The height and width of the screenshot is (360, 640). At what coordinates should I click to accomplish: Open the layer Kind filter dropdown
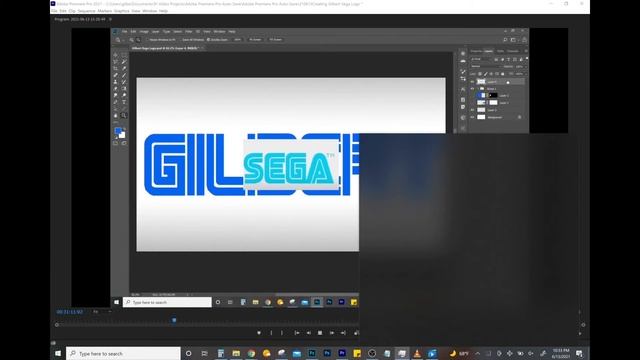point(480,59)
